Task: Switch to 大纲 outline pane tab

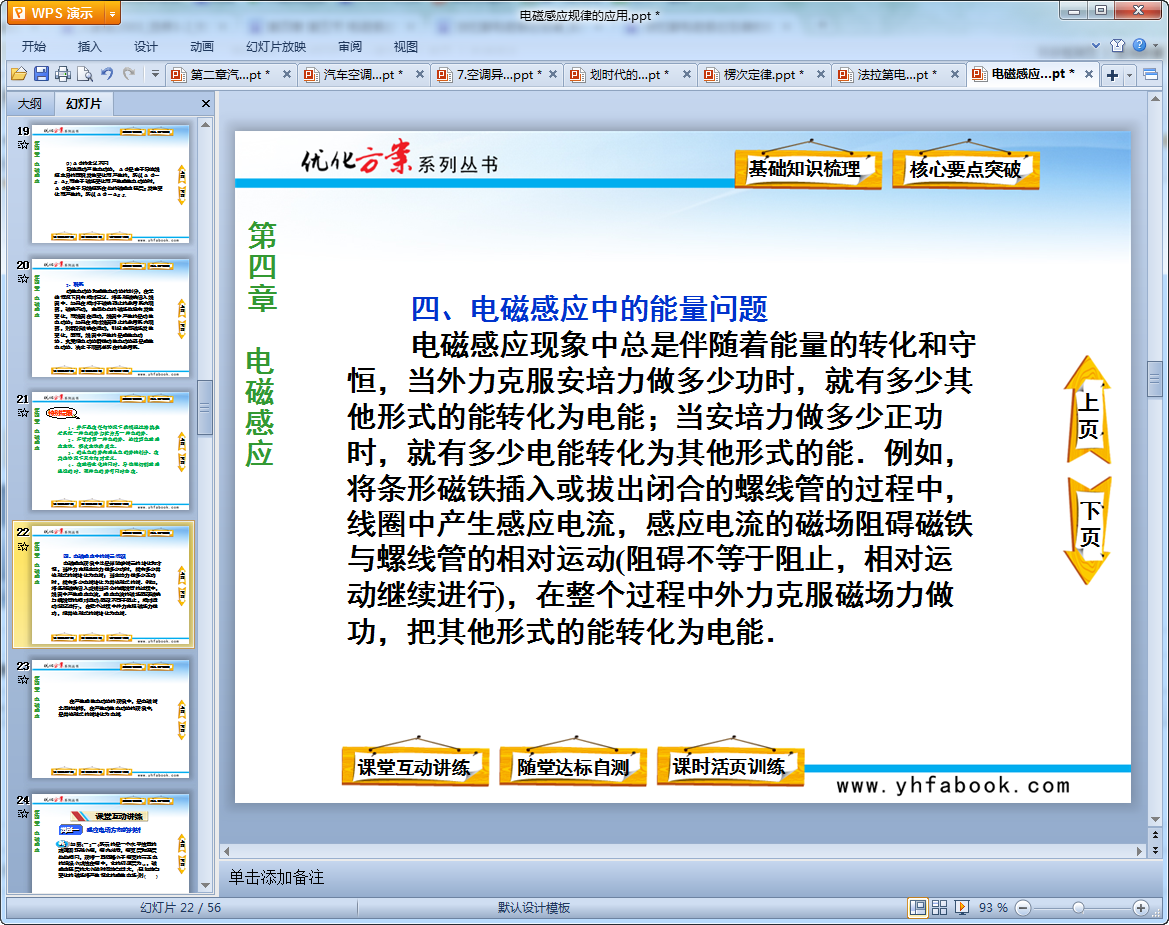Action: [30, 104]
